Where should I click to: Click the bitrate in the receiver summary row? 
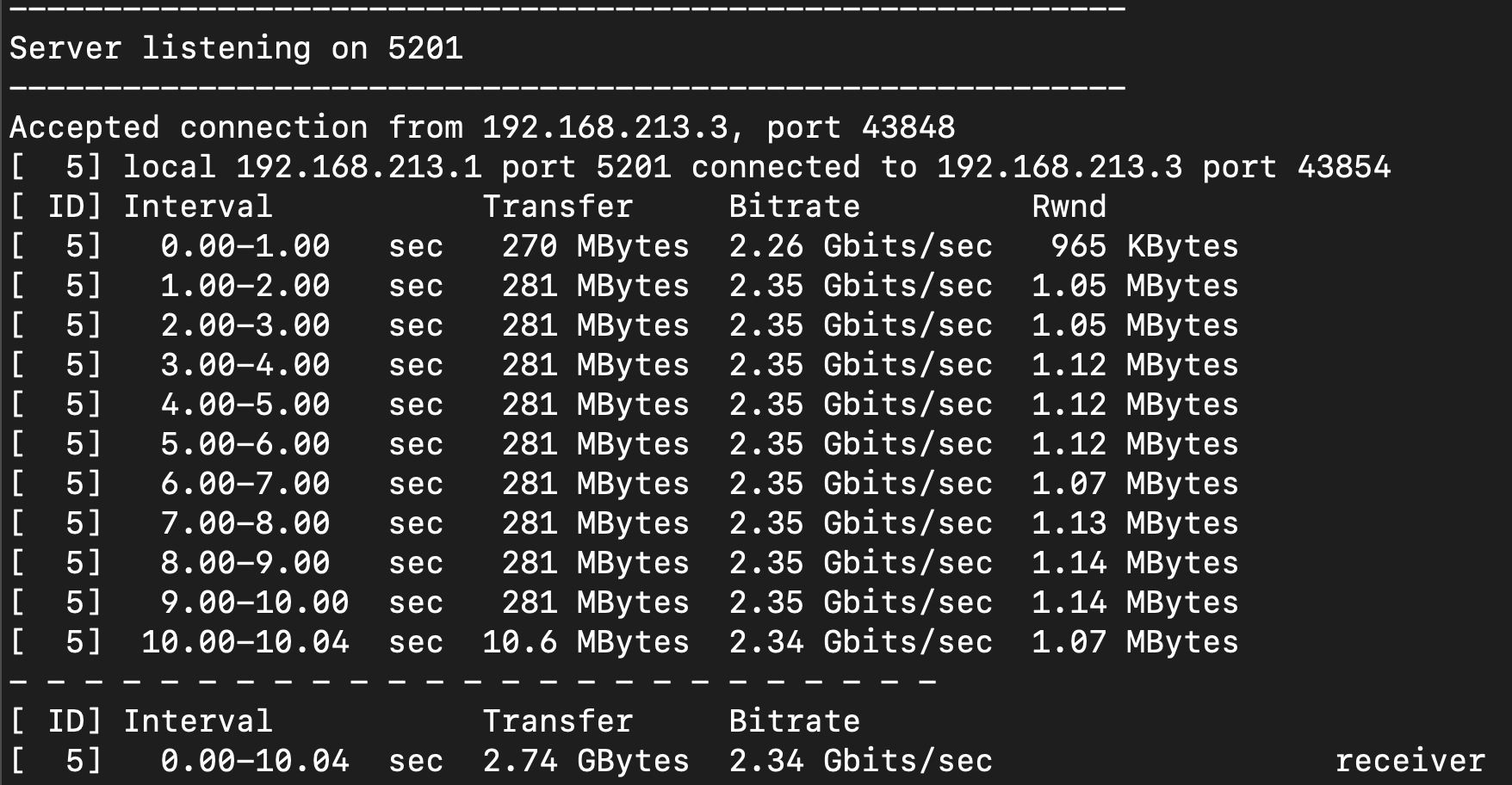point(860,761)
